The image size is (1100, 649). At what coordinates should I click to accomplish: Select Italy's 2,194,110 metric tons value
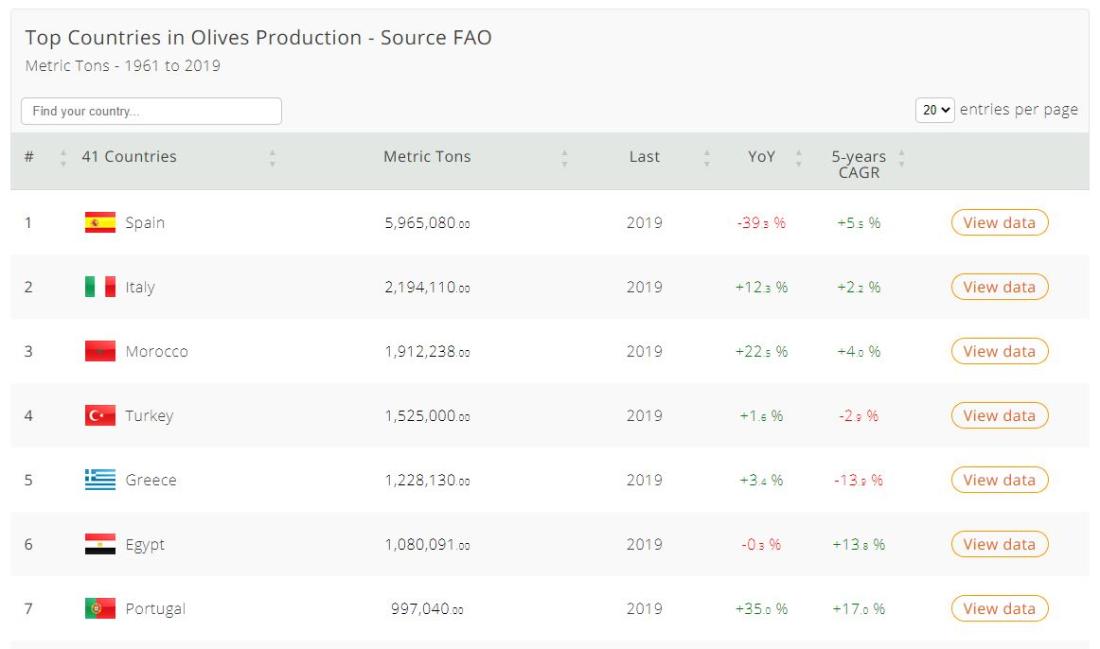coord(427,288)
